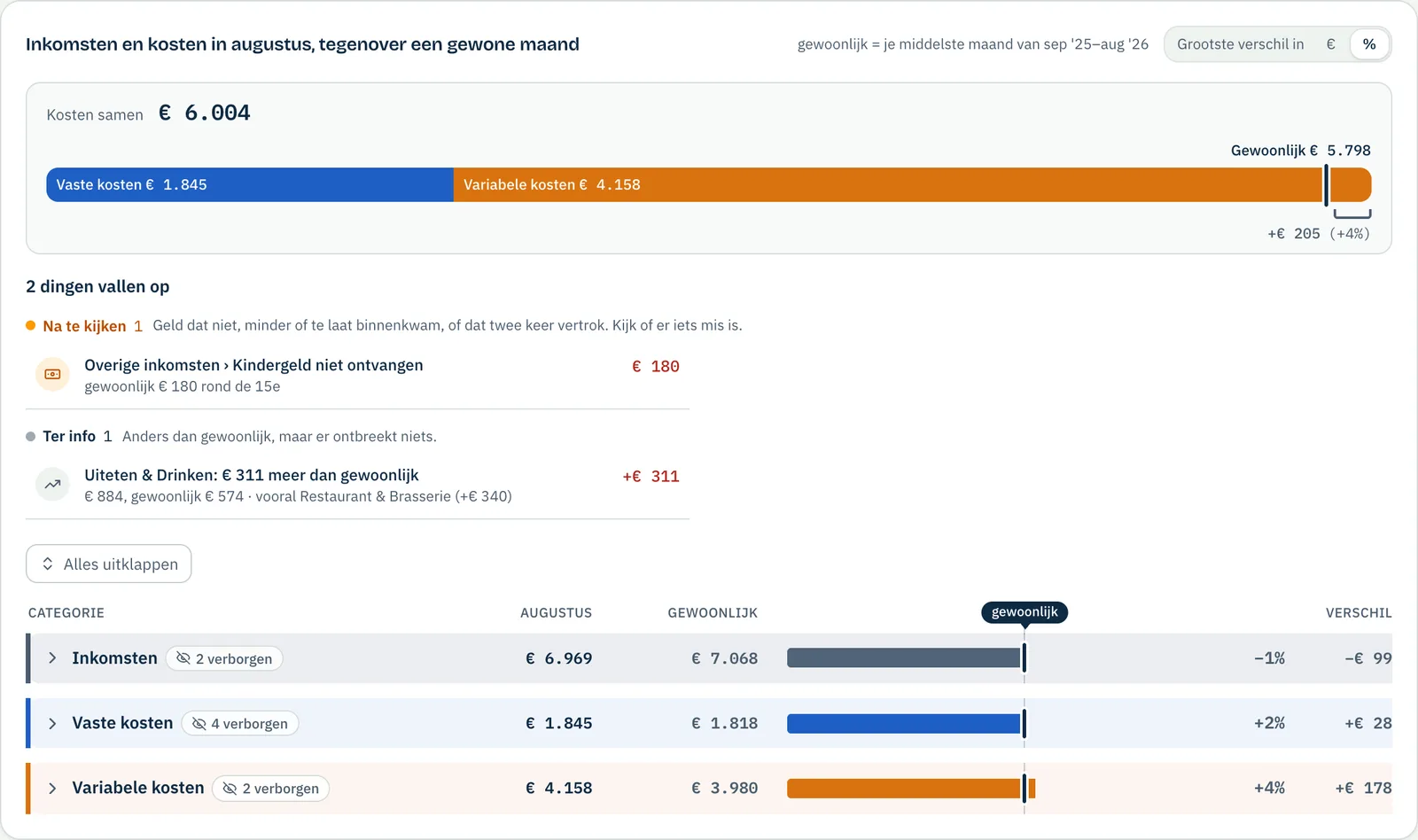
Task: Switch the Grootste verschil toggle to euro
Action: point(1330,44)
